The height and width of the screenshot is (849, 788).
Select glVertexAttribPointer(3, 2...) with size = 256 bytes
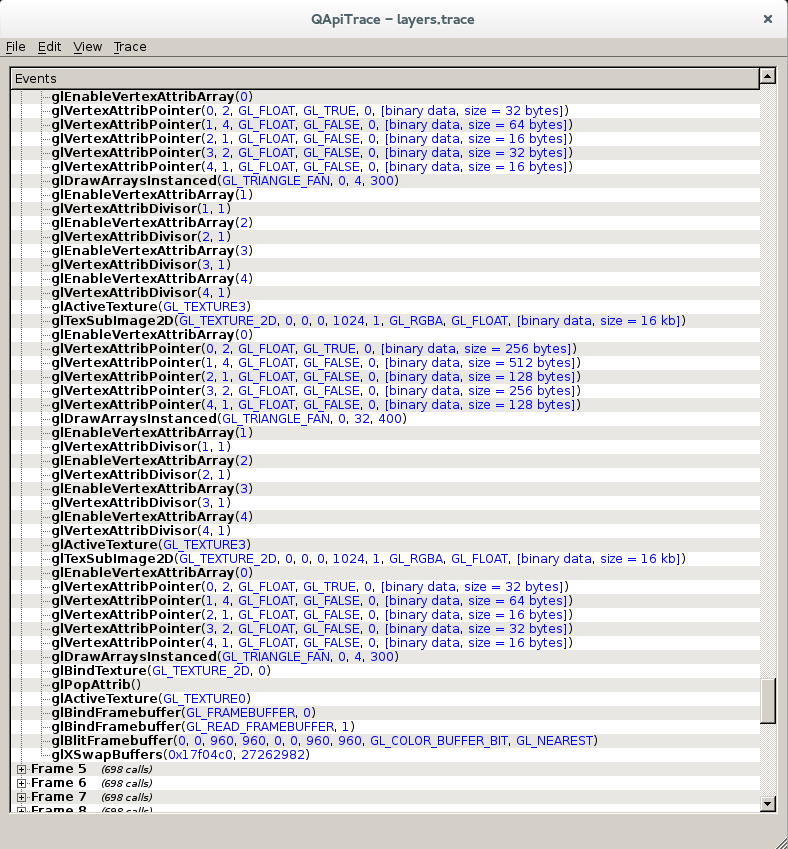(316, 391)
